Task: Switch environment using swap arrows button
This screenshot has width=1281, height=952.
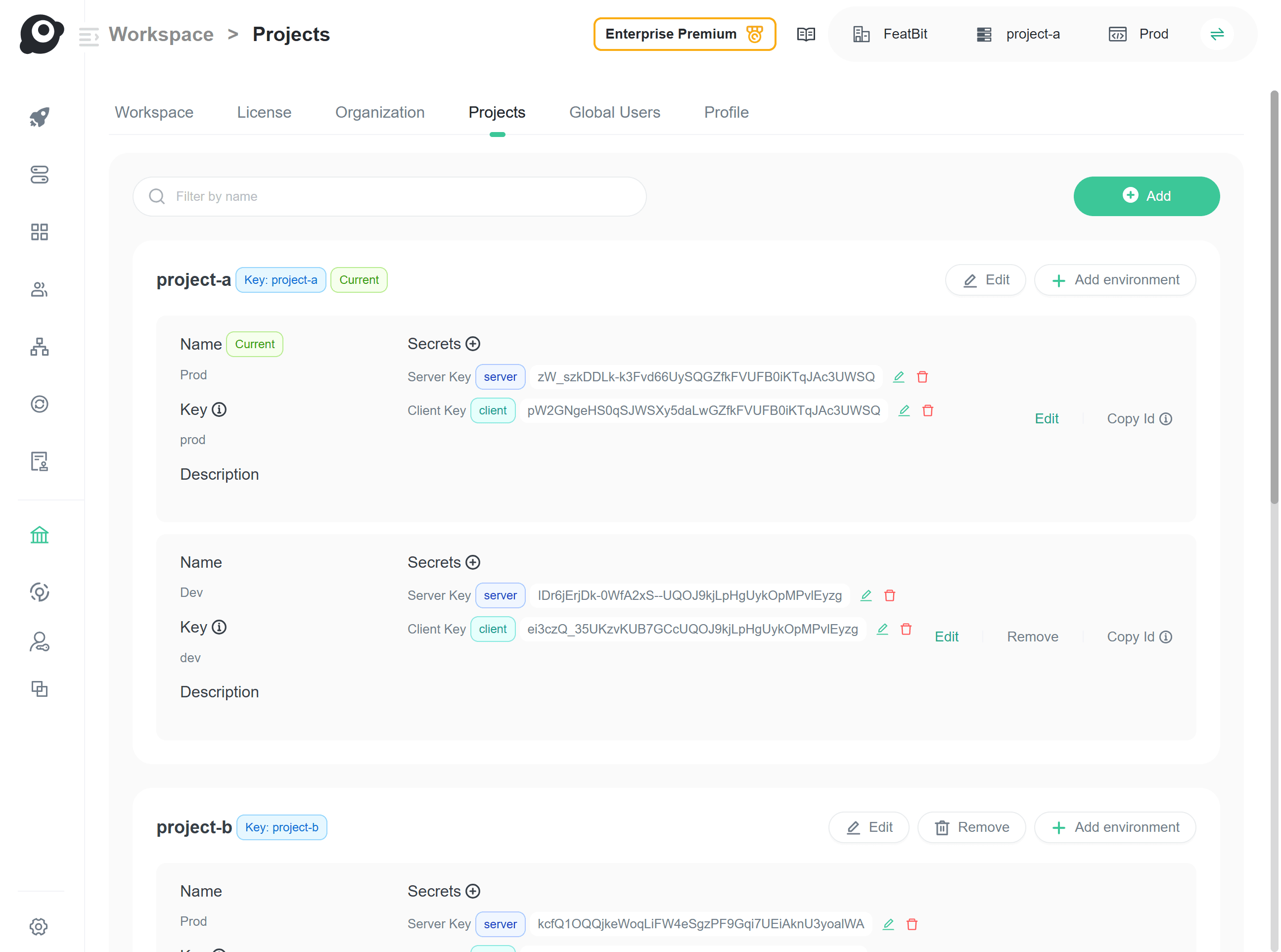Action: click(1217, 34)
